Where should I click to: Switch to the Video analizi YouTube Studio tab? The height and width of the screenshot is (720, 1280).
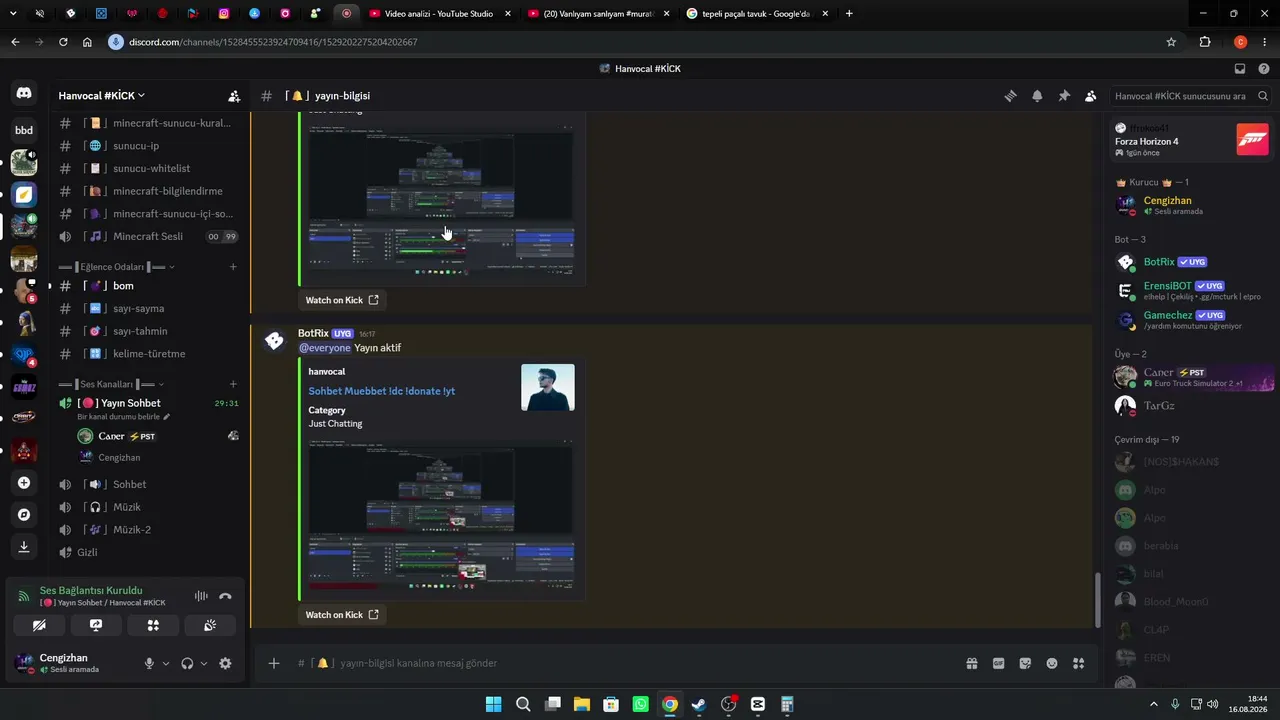tap(438, 14)
